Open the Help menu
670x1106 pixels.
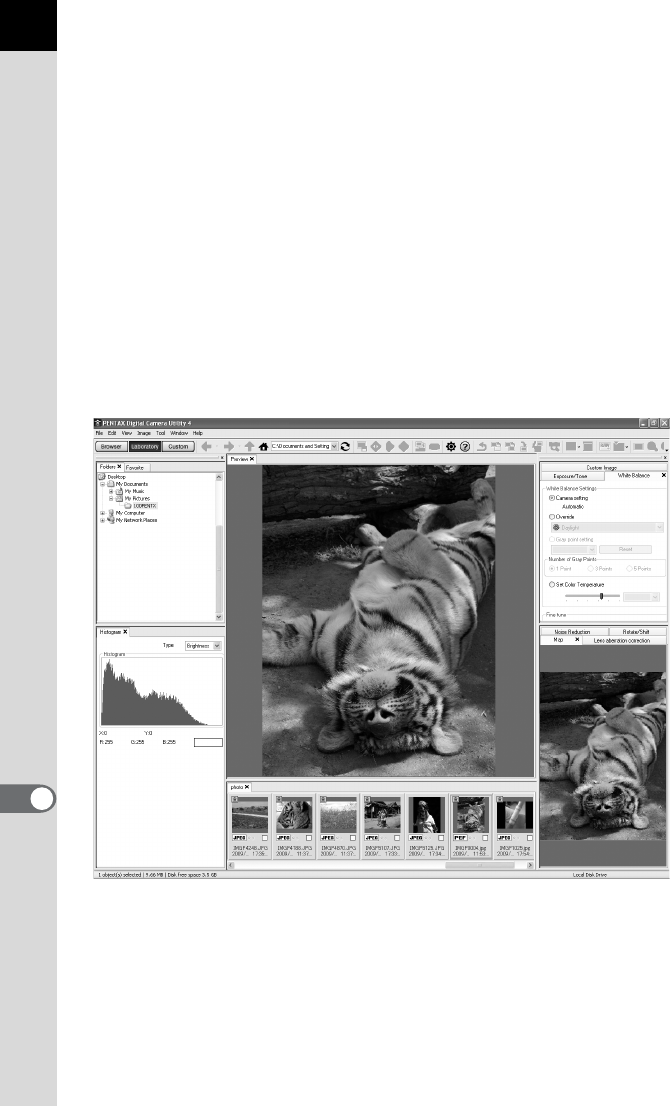(198, 433)
